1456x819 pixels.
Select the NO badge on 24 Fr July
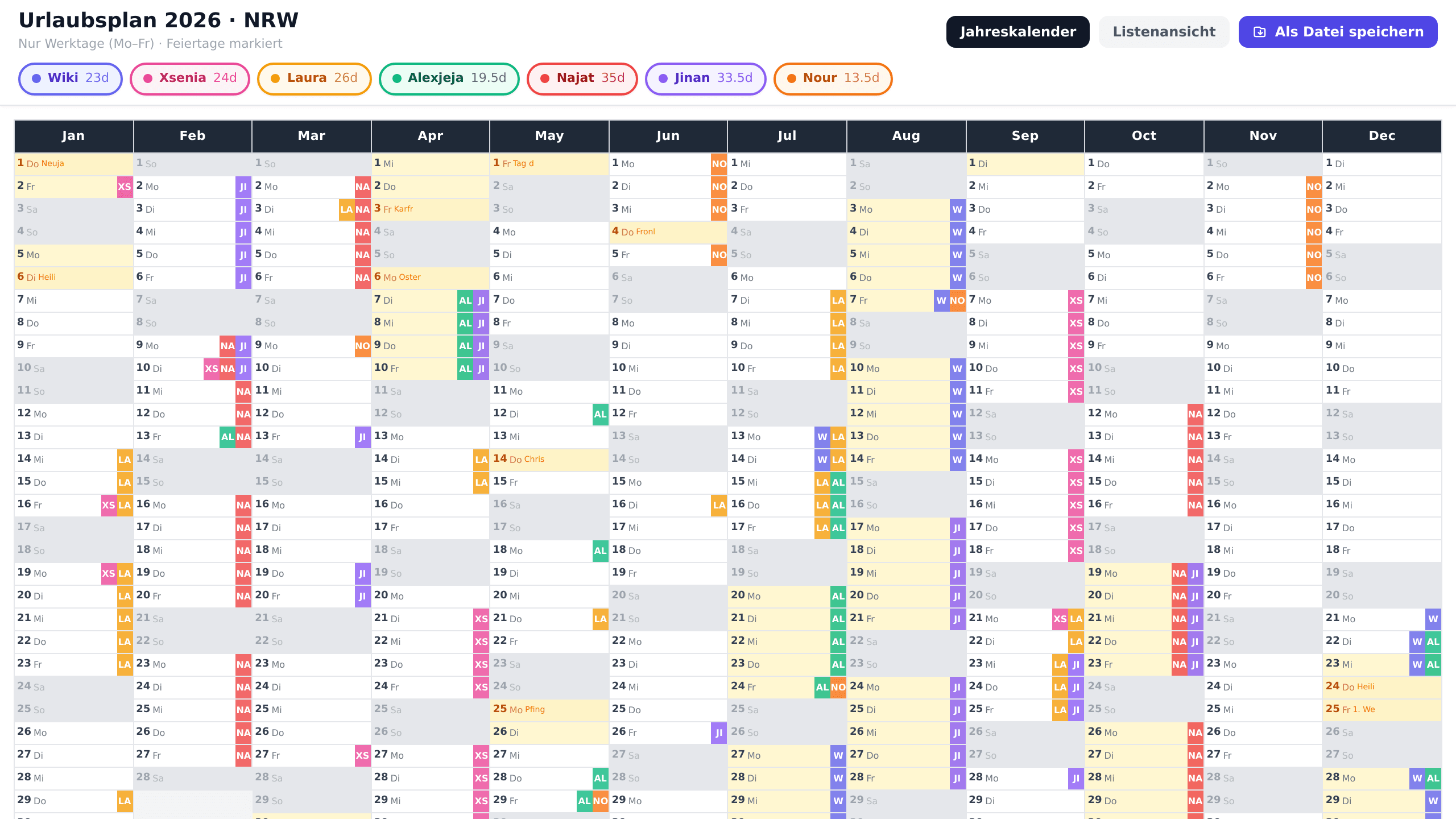pos(838,687)
